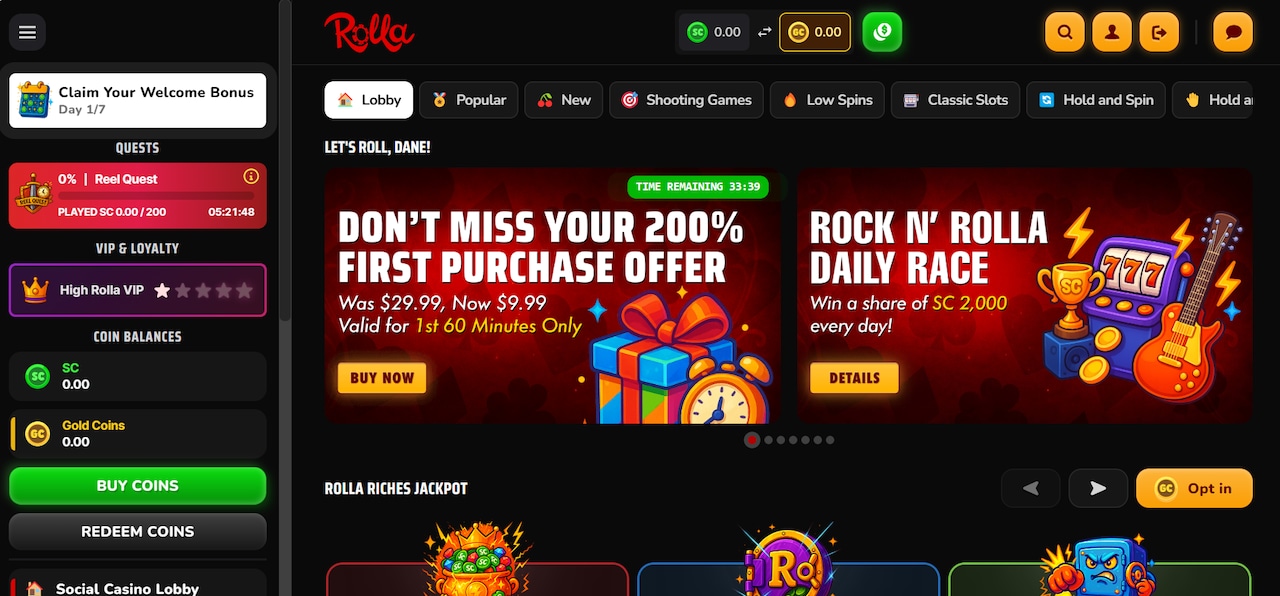Click the Reel Quest info icon
Screen dimensions: 1280x596
251,177
